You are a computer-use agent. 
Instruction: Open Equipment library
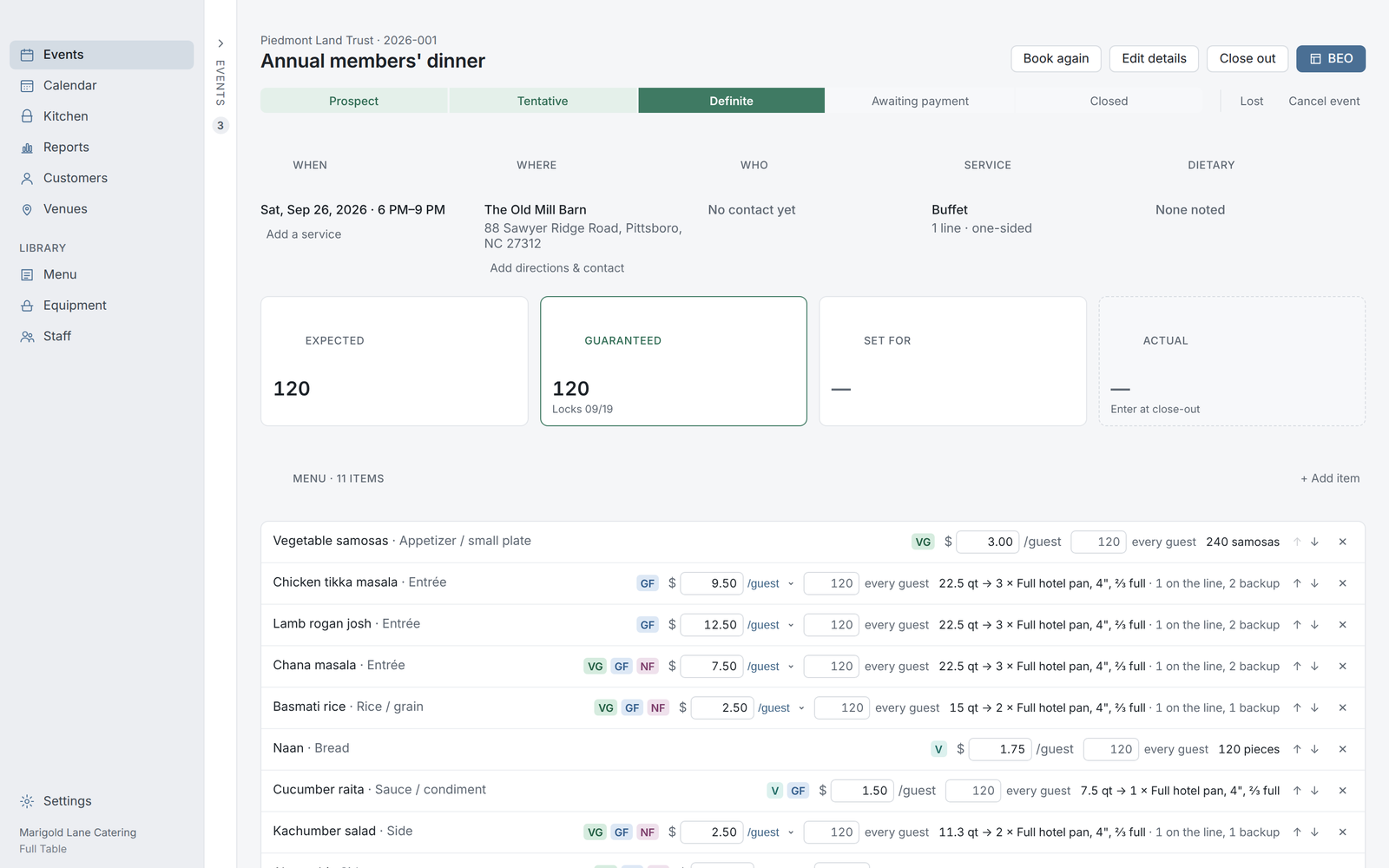(x=102, y=306)
